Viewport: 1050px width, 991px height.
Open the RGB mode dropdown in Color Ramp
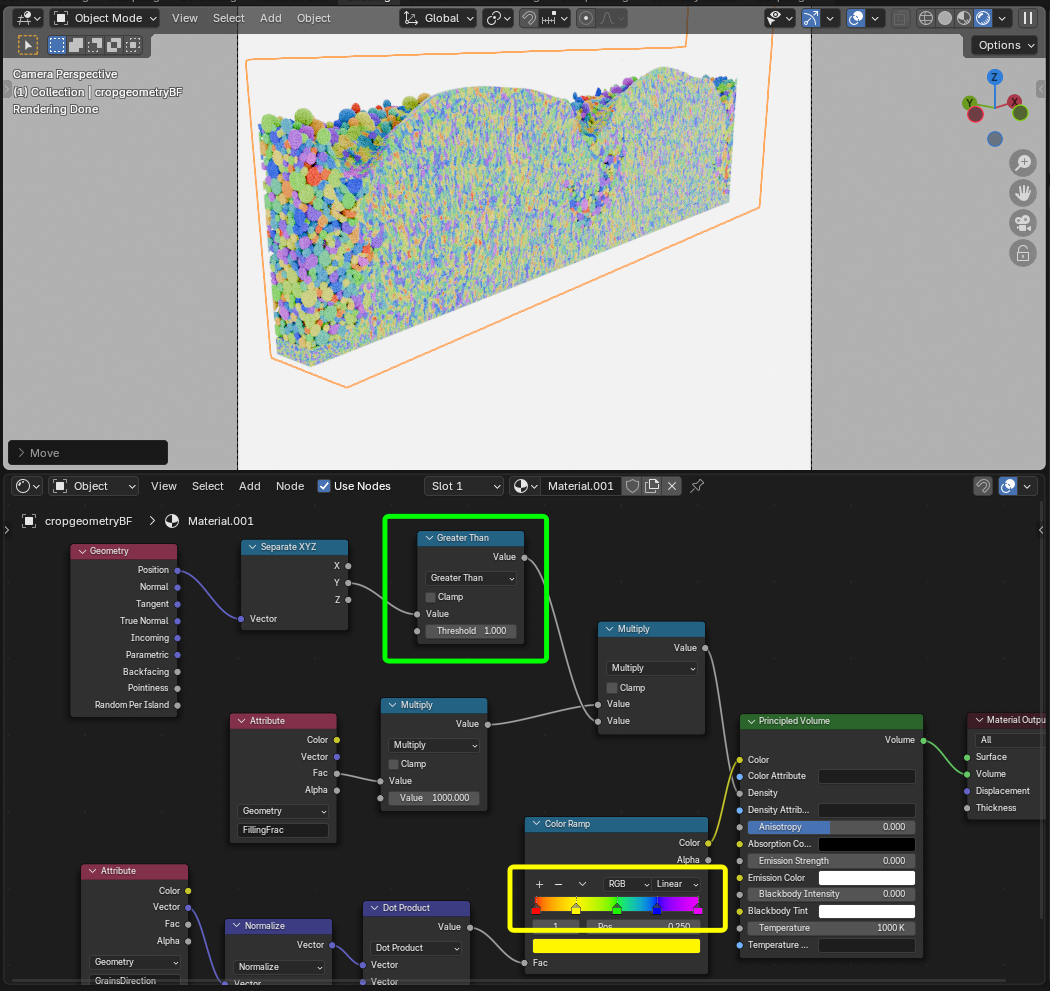point(626,884)
